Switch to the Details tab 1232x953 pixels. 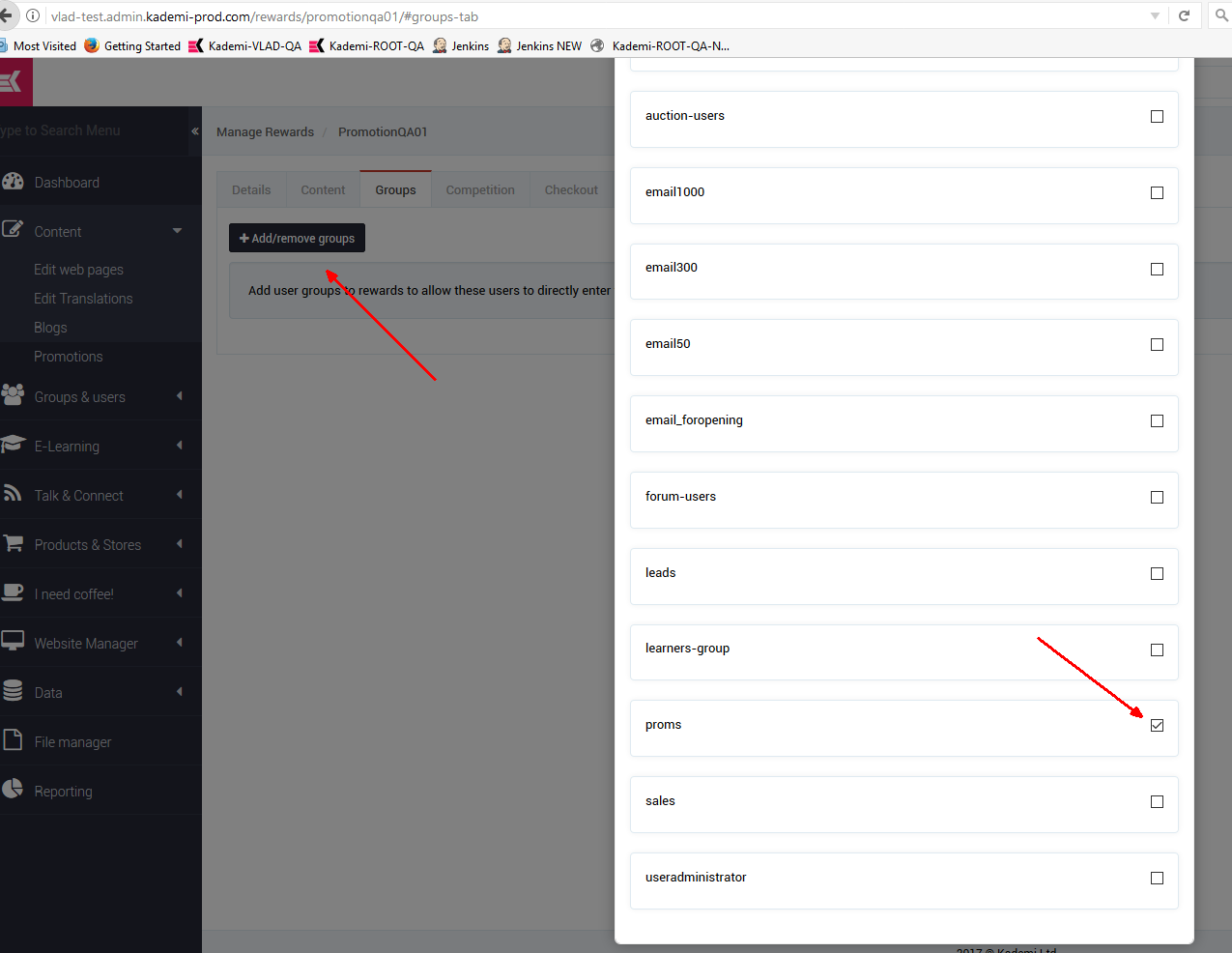coord(251,189)
